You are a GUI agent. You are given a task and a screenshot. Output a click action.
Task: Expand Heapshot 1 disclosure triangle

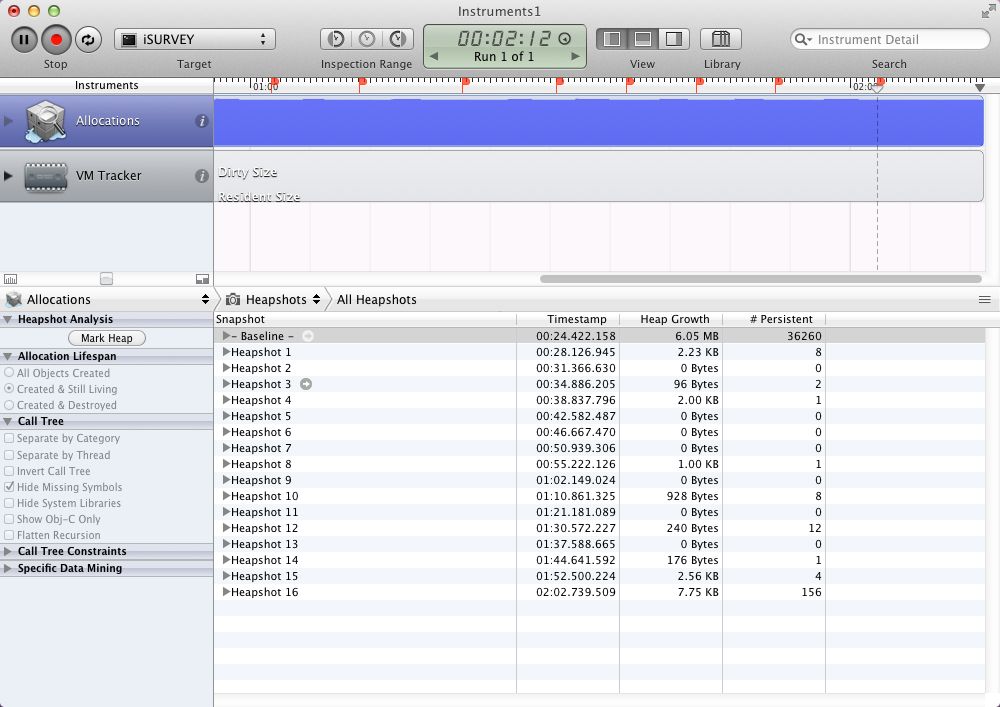(x=226, y=352)
